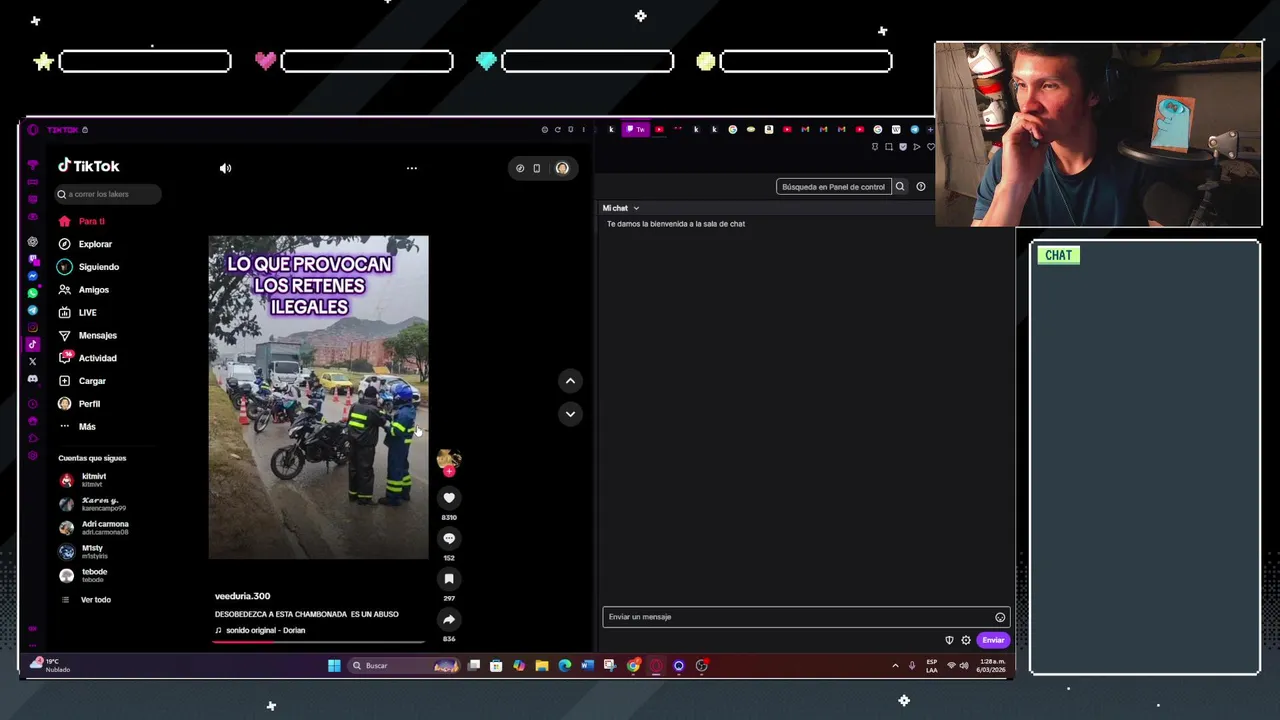Click the TikTok logo

[89, 166]
